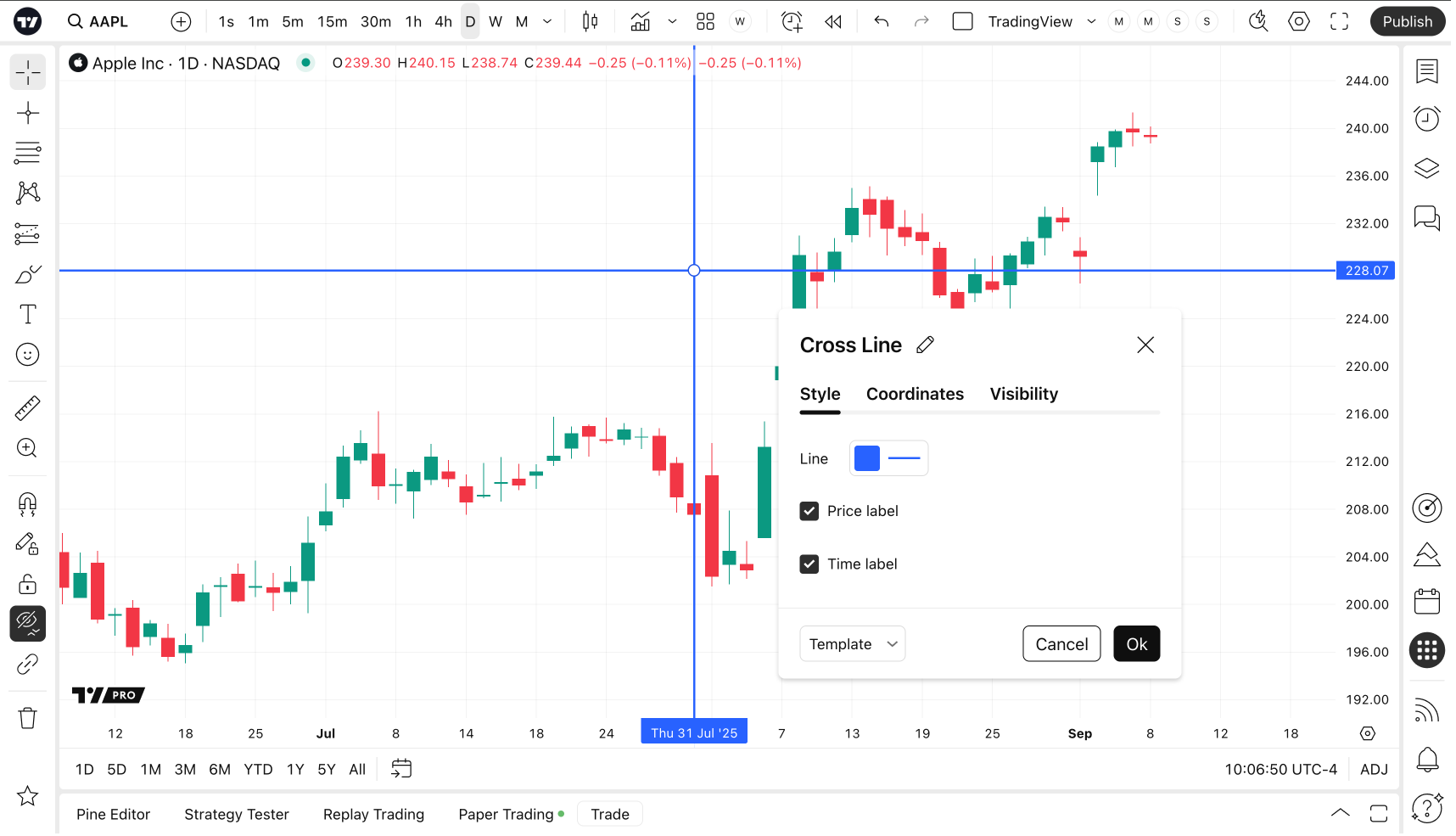Switch to the Coordinates tab
1456x836 pixels.
pyautogui.click(x=916, y=395)
